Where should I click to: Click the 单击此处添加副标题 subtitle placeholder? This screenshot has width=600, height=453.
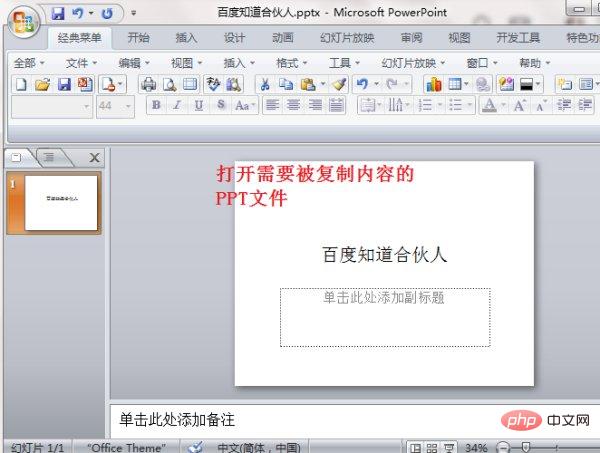385,317
